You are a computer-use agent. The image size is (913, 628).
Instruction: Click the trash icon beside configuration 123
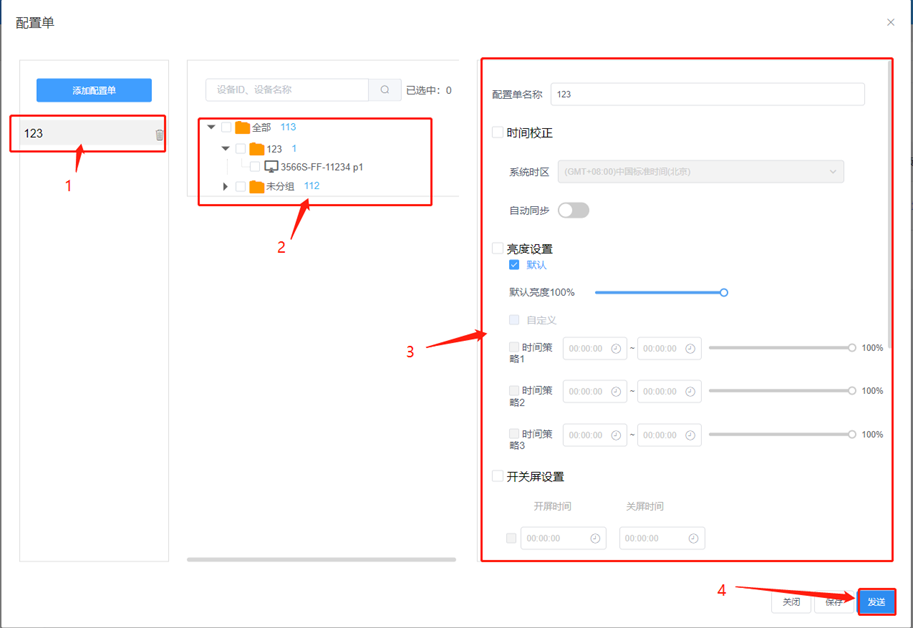(x=159, y=134)
